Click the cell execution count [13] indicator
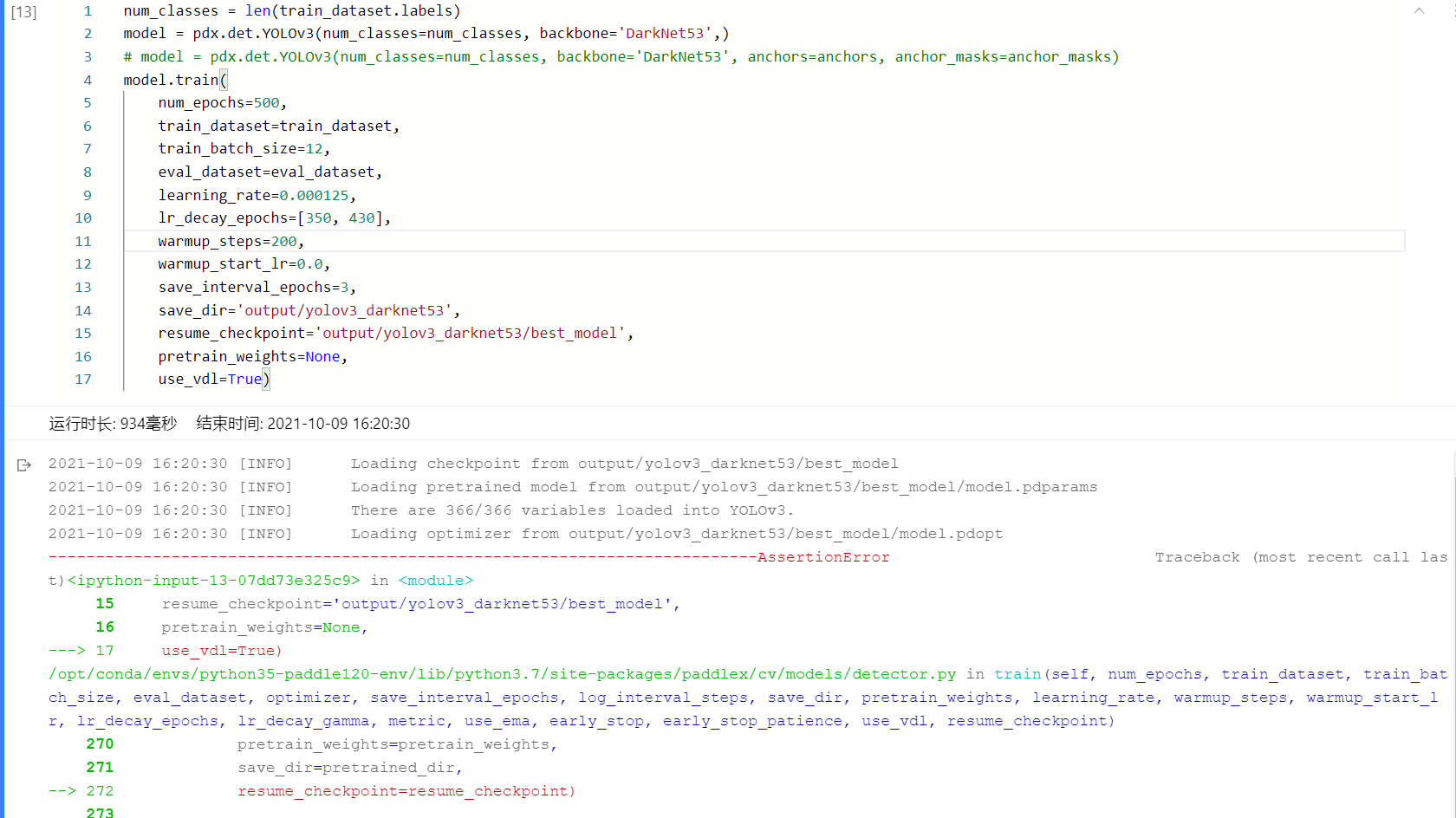Image resolution: width=1456 pixels, height=818 pixels. point(23,12)
